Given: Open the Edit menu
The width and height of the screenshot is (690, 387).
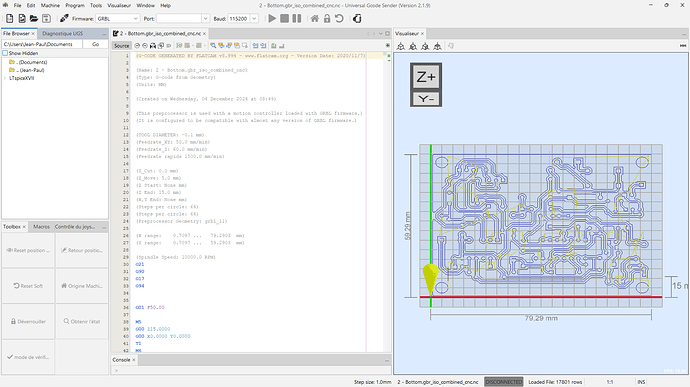Looking at the screenshot, I should coord(31,5).
